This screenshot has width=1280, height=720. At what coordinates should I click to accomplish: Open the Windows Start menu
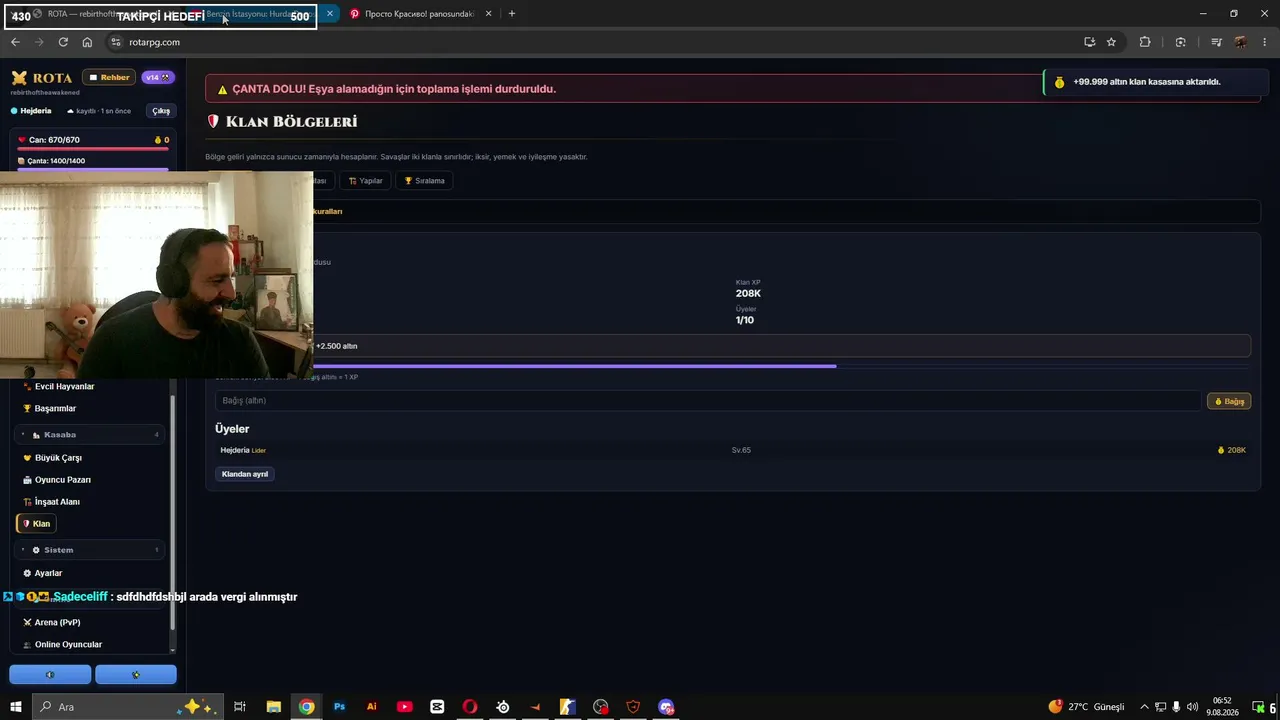click(x=15, y=707)
